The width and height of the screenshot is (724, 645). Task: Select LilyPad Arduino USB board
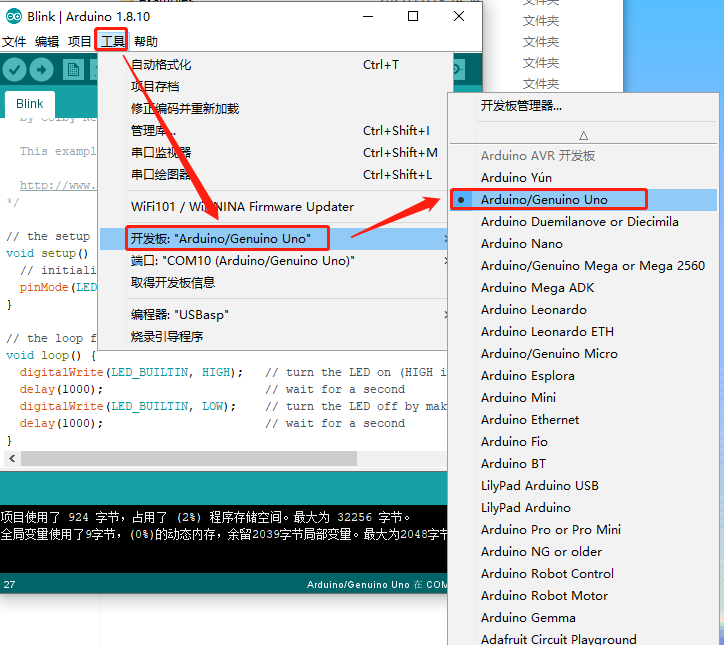(584, 486)
